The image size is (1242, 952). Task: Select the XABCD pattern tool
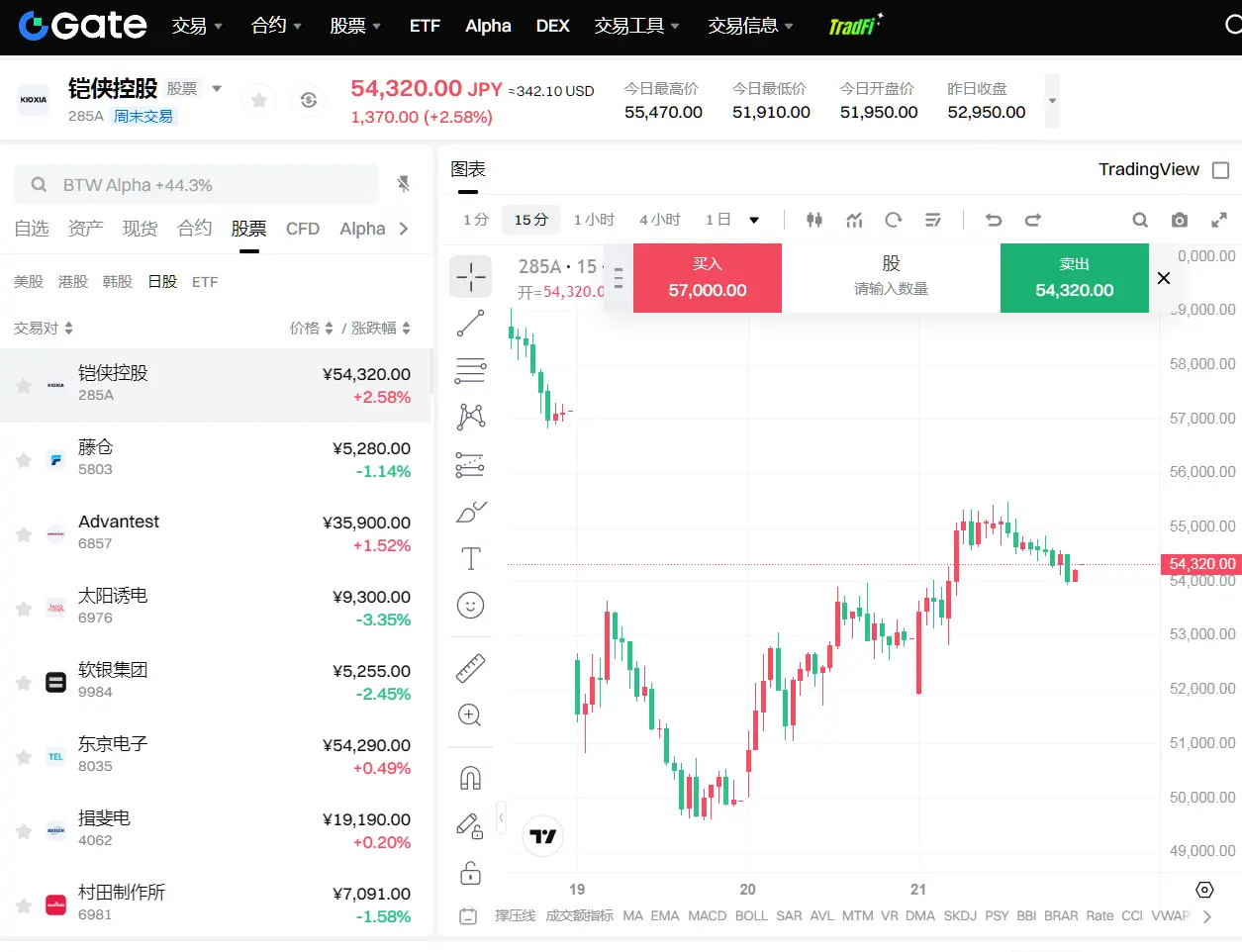pyautogui.click(x=470, y=417)
